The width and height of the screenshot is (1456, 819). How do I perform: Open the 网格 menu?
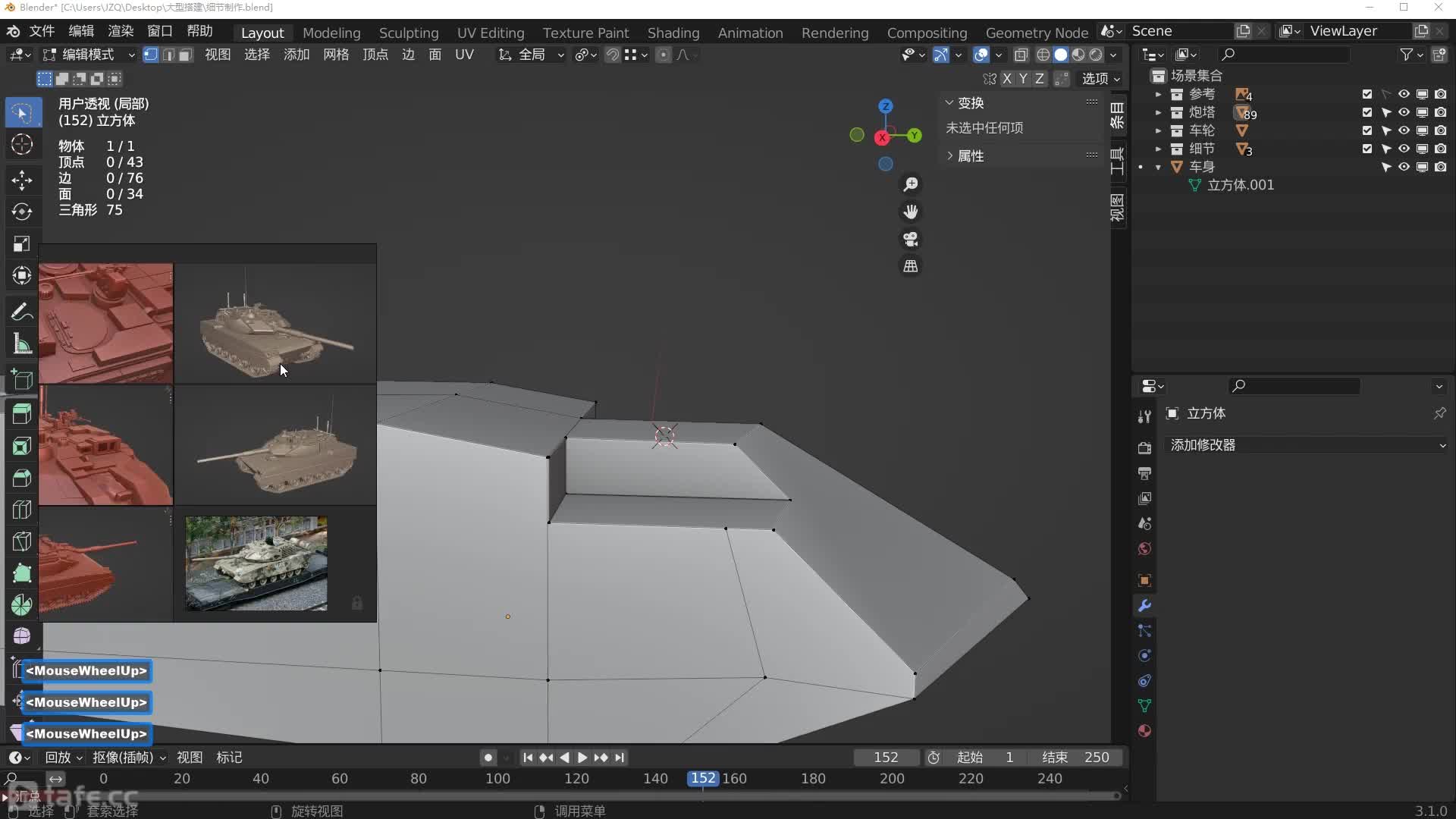click(335, 55)
